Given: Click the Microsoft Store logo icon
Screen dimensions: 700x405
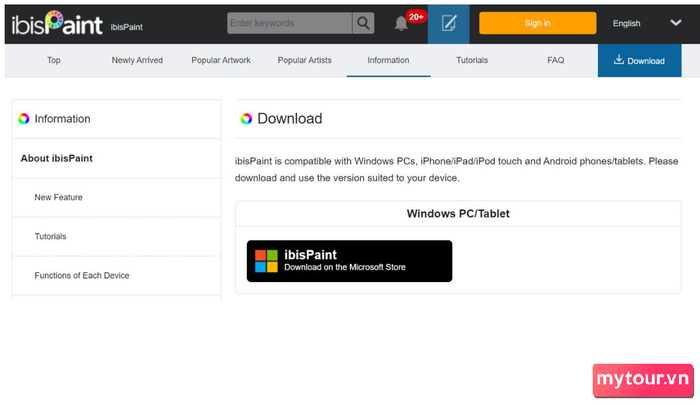Looking at the screenshot, I should (266, 261).
